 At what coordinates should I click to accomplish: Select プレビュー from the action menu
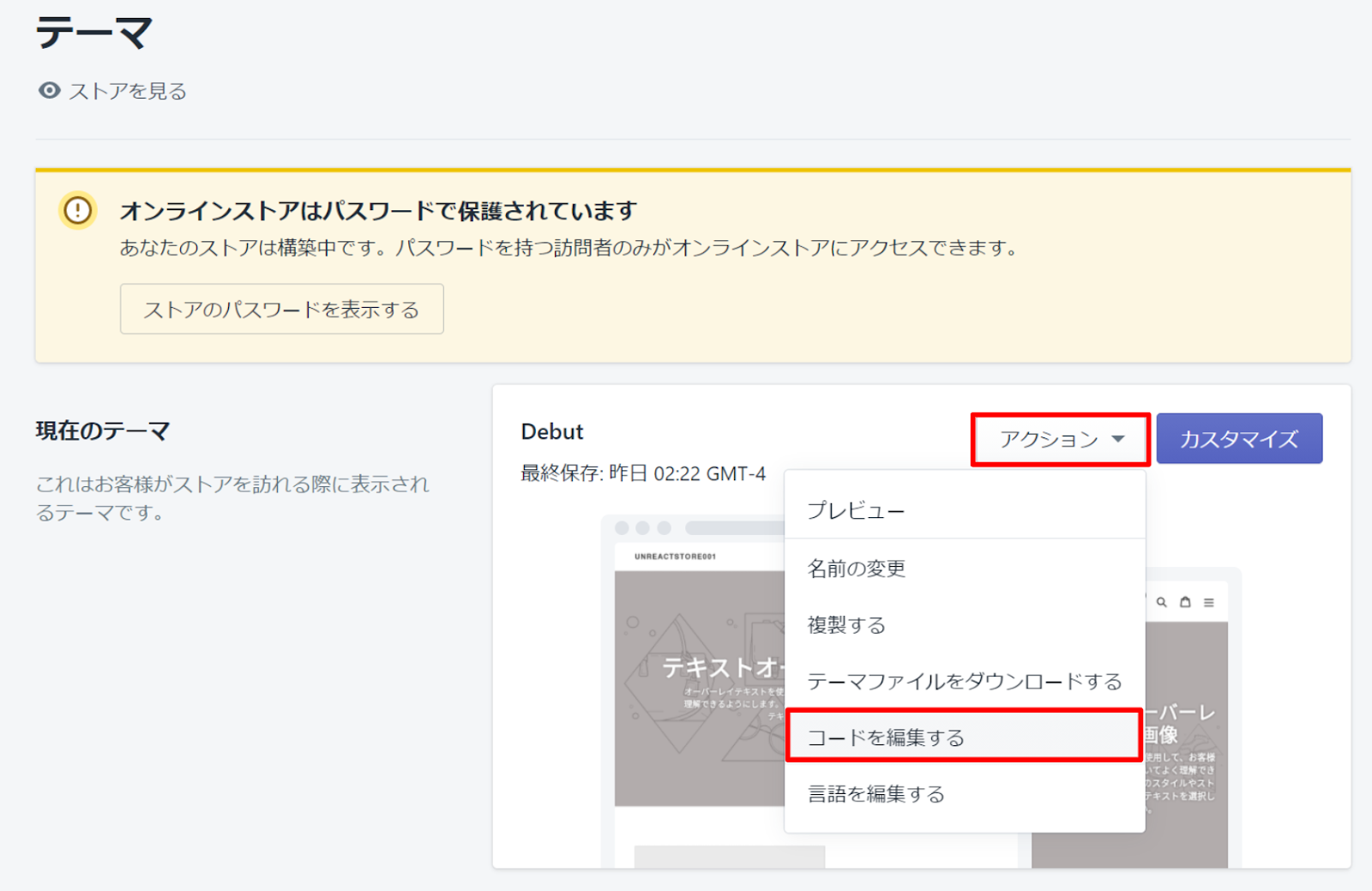856,511
